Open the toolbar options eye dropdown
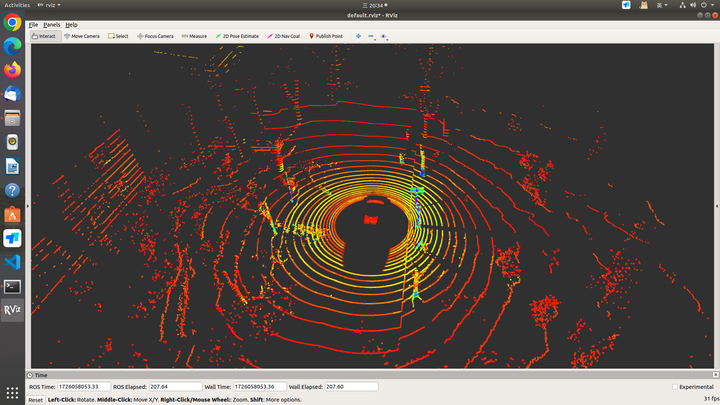The height and width of the screenshot is (405, 720). (x=384, y=36)
